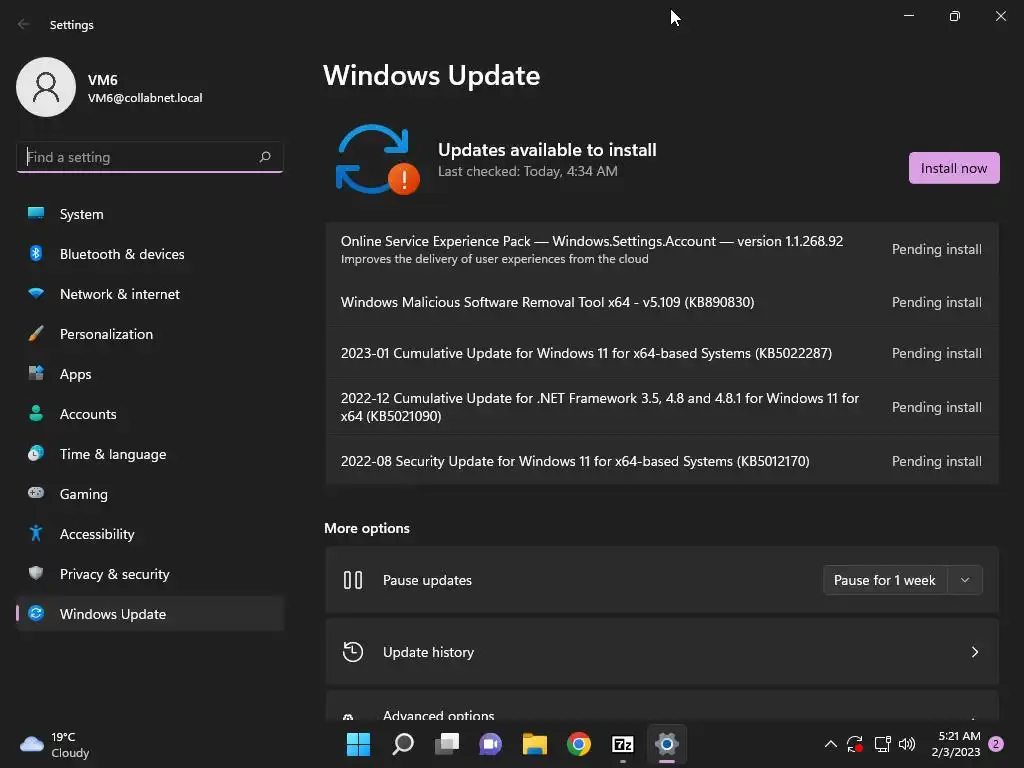Click the Bluetooth icon in sidebar
Image resolution: width=1024 pixels, height=768 pixels.
pyautogui.click(x=36, y=253)
